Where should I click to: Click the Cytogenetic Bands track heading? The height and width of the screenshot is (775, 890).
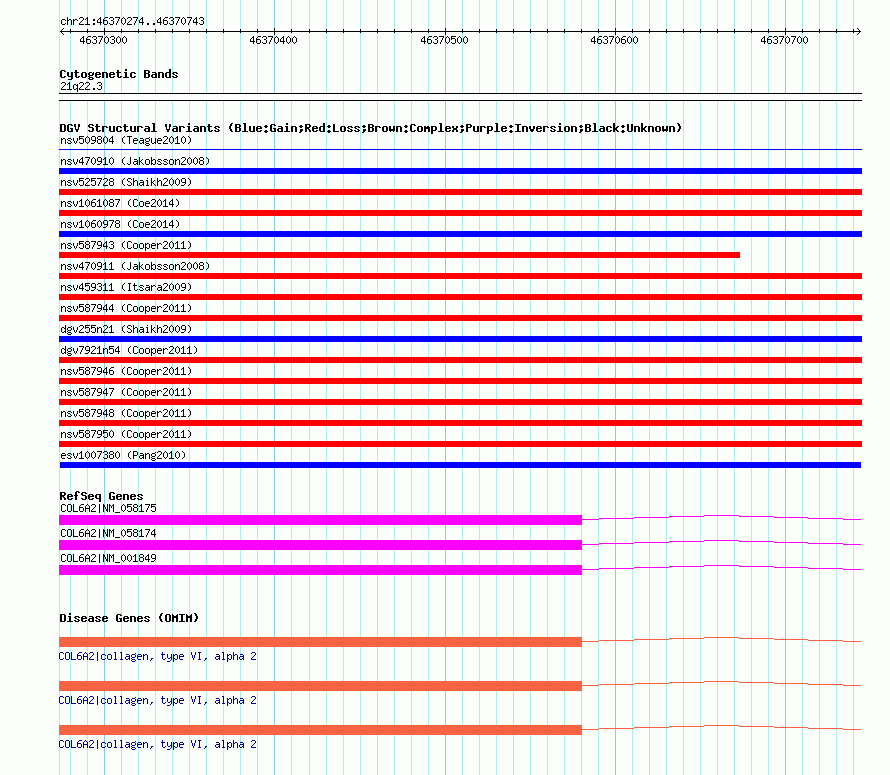(119, 74)
